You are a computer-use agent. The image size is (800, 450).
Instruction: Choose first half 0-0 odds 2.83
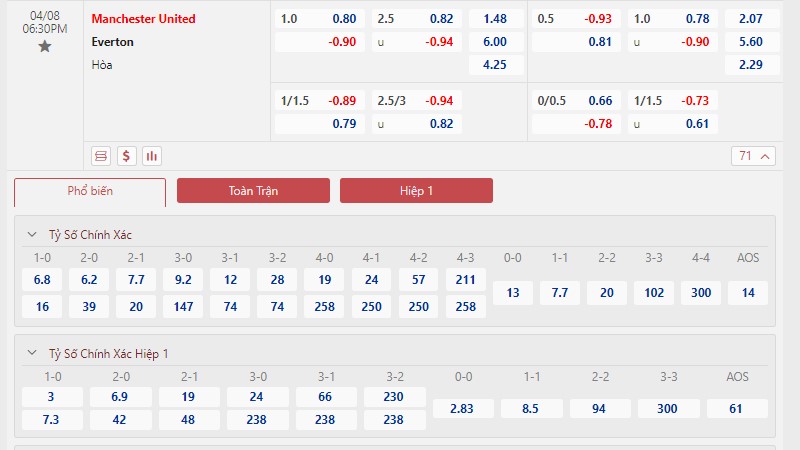[x=463, y=409]
